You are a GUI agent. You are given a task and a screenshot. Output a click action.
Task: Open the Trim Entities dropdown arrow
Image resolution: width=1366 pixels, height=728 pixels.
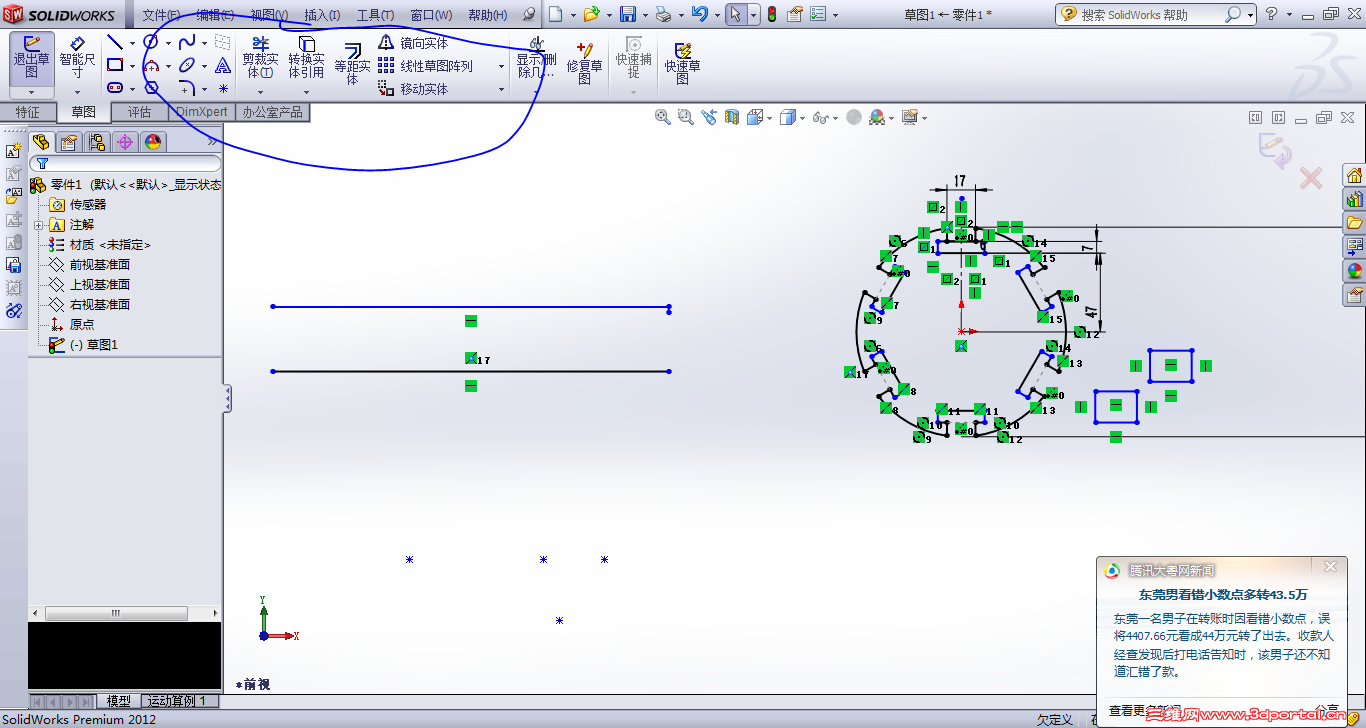[x=260, y=92]
